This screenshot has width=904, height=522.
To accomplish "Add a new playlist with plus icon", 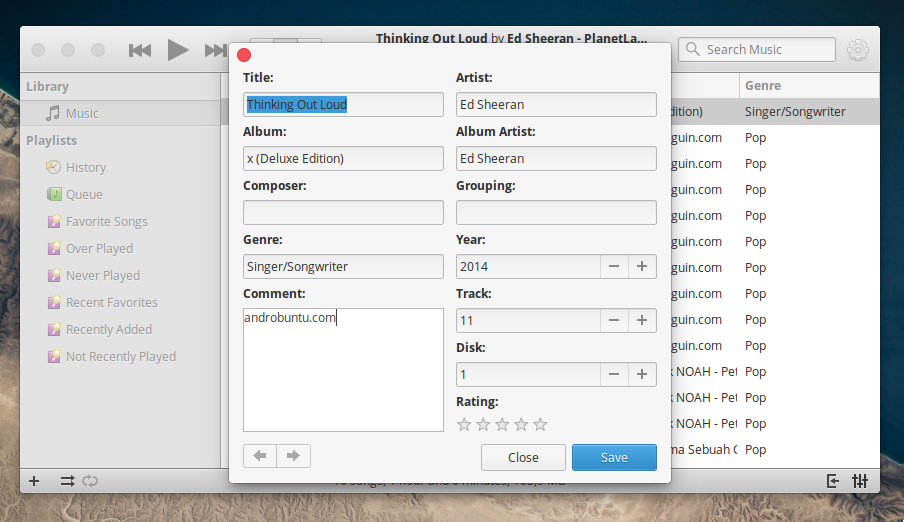I will pyautogui.click(x=34, y=480).
